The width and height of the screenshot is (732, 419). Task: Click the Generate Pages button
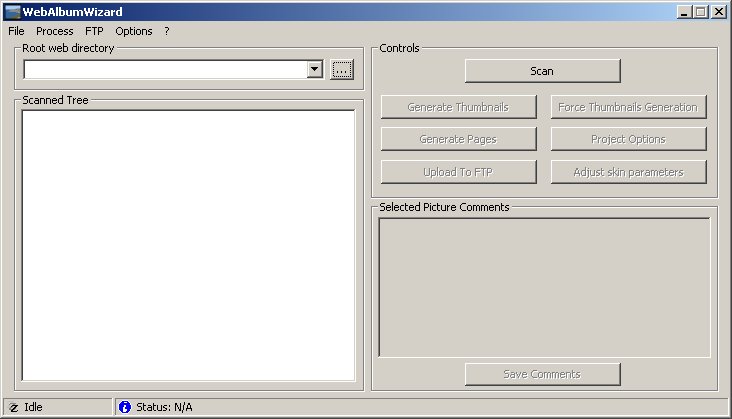click(458, 139)
